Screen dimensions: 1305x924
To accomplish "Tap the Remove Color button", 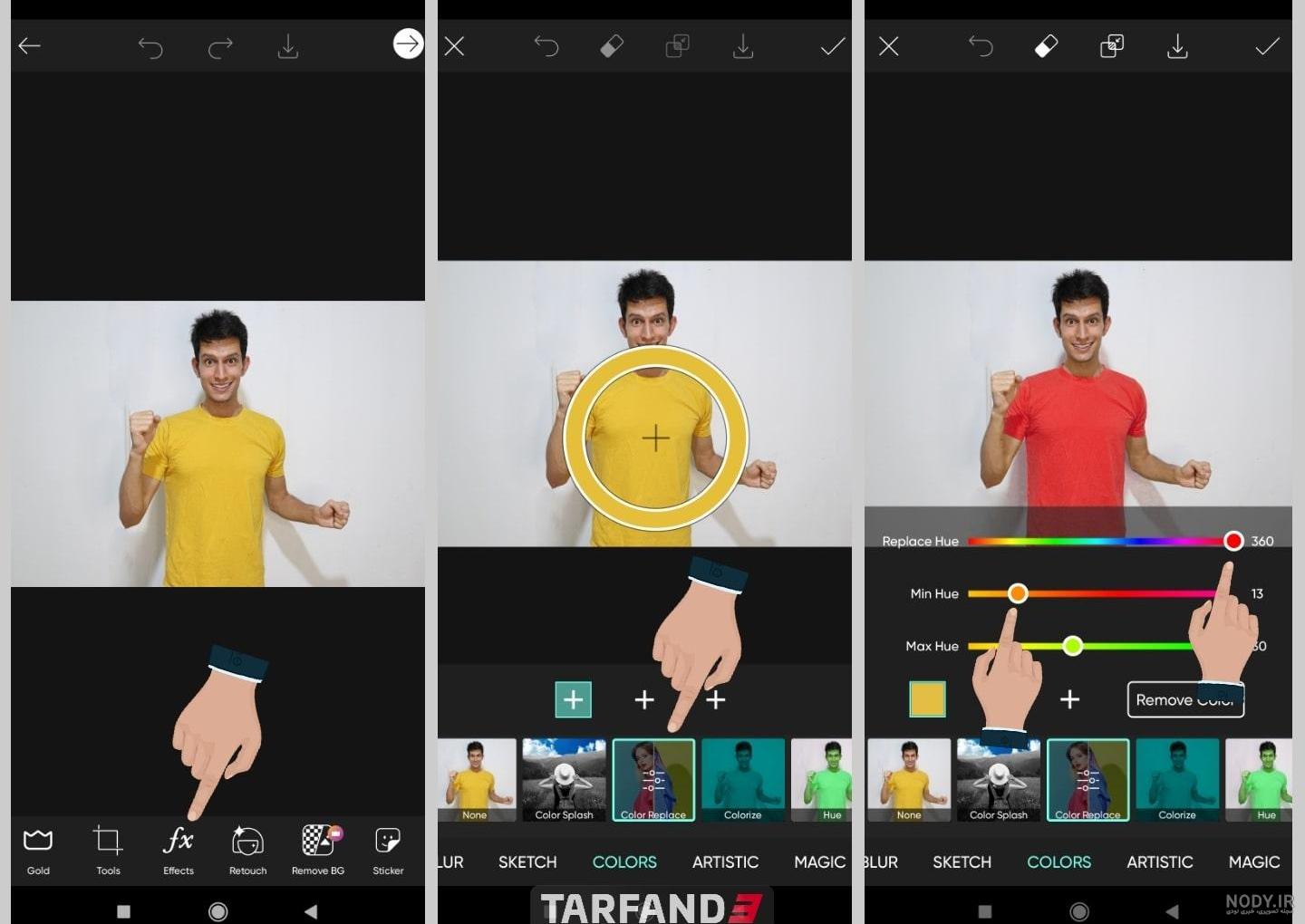I will 1185,699.
